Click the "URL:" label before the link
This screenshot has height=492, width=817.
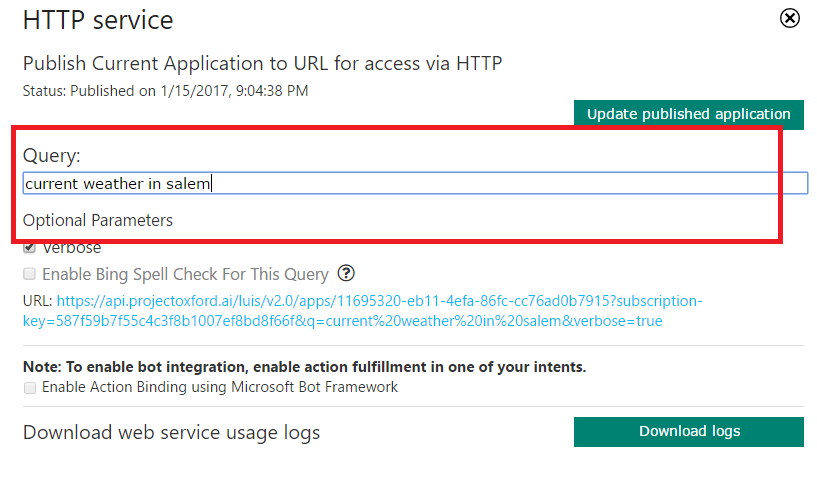[x=38, y=300]
